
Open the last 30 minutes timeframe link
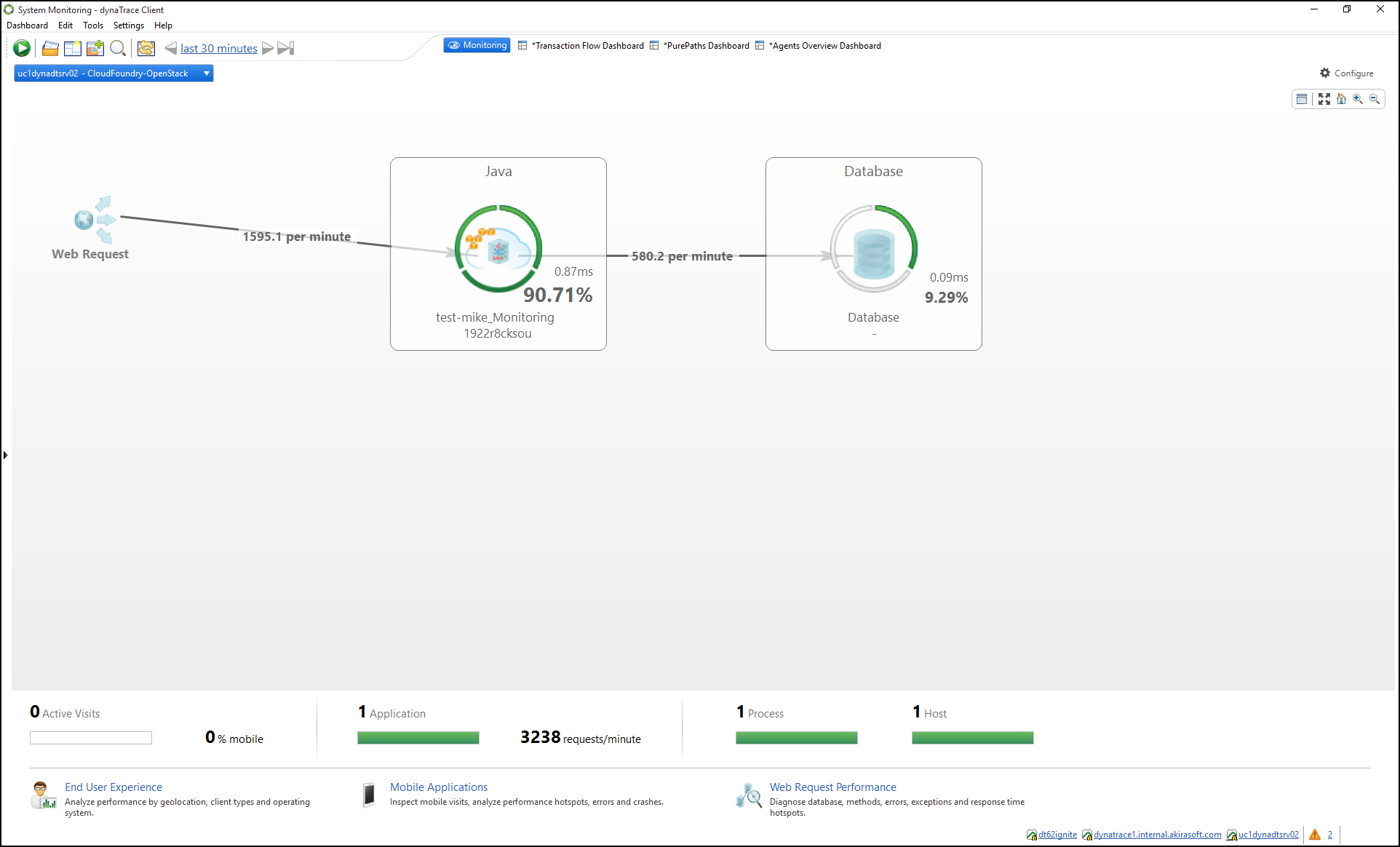pyautogui.click(x=219, y=48)
